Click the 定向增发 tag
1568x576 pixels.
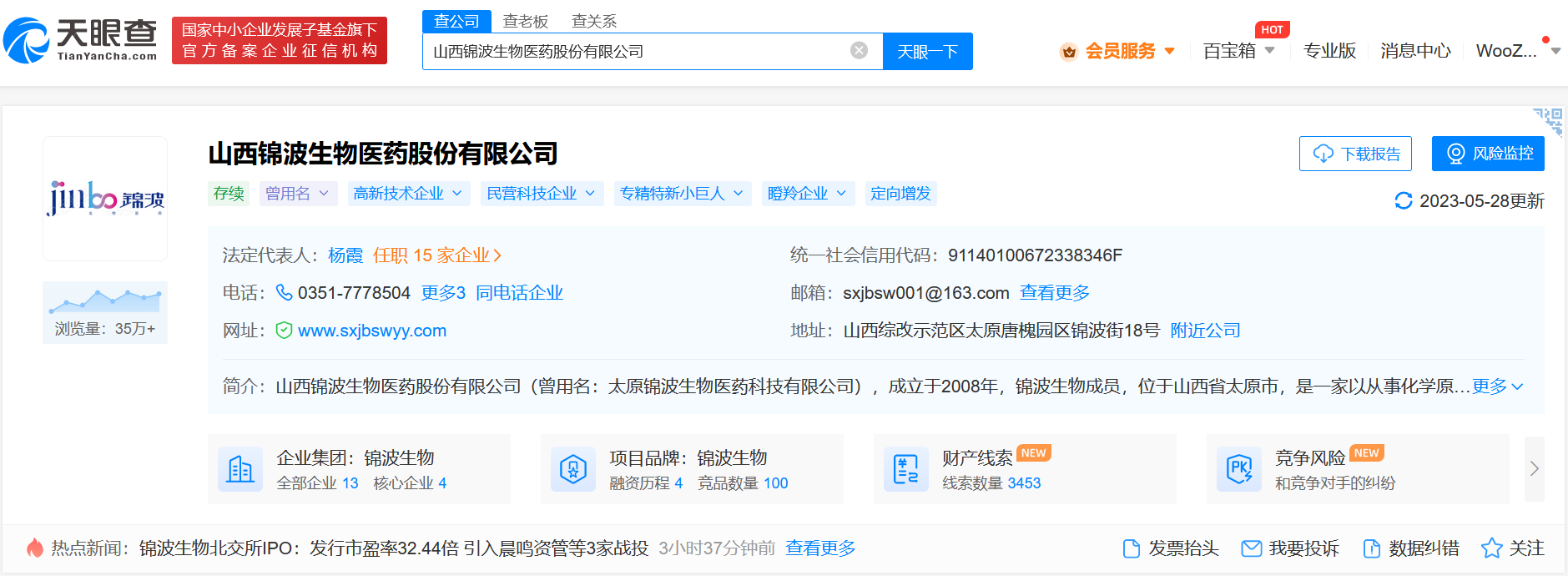pyautogui.click(x=900, y=194)
